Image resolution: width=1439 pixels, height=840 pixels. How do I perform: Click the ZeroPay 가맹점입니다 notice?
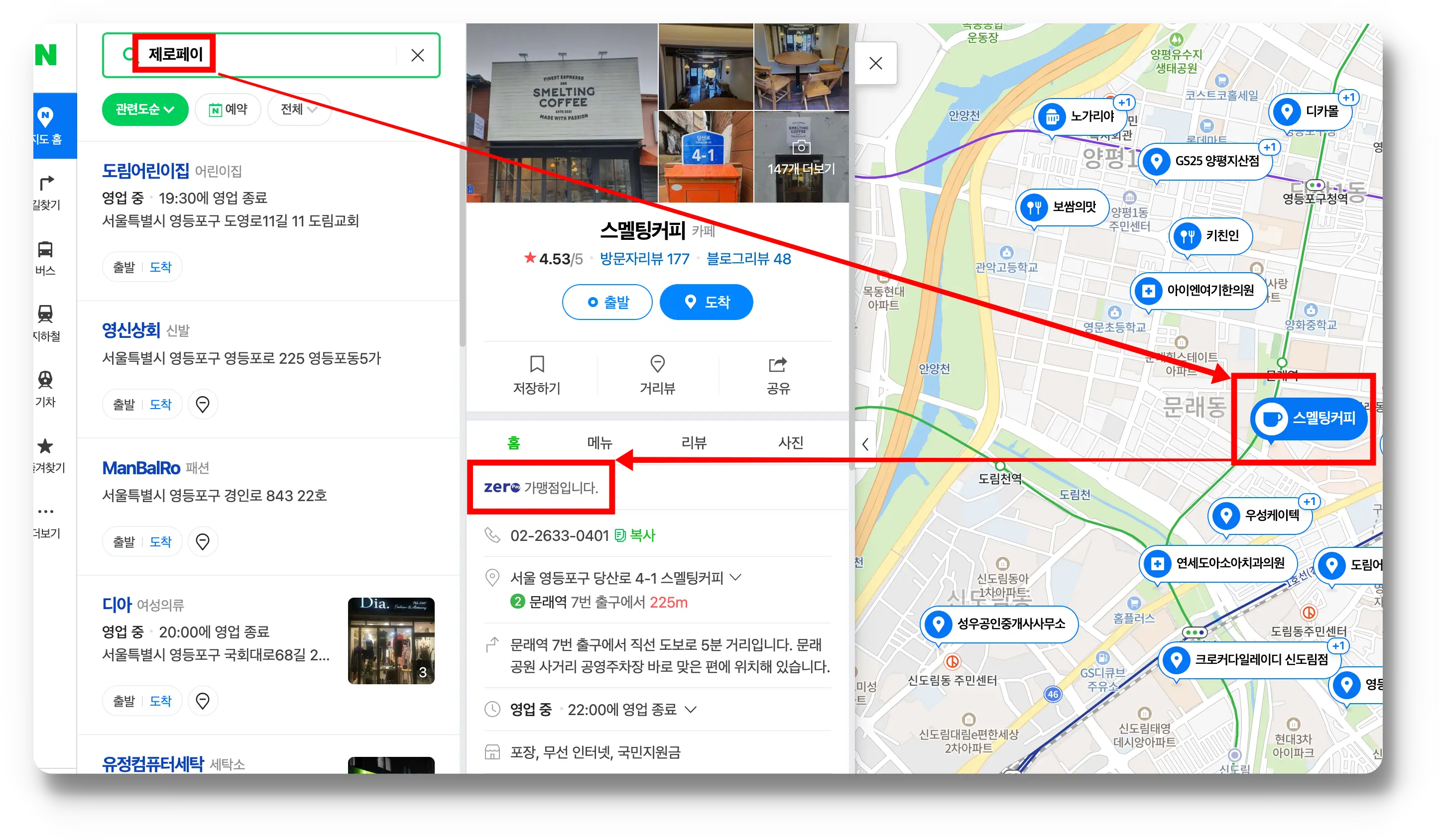click(541, 487)
